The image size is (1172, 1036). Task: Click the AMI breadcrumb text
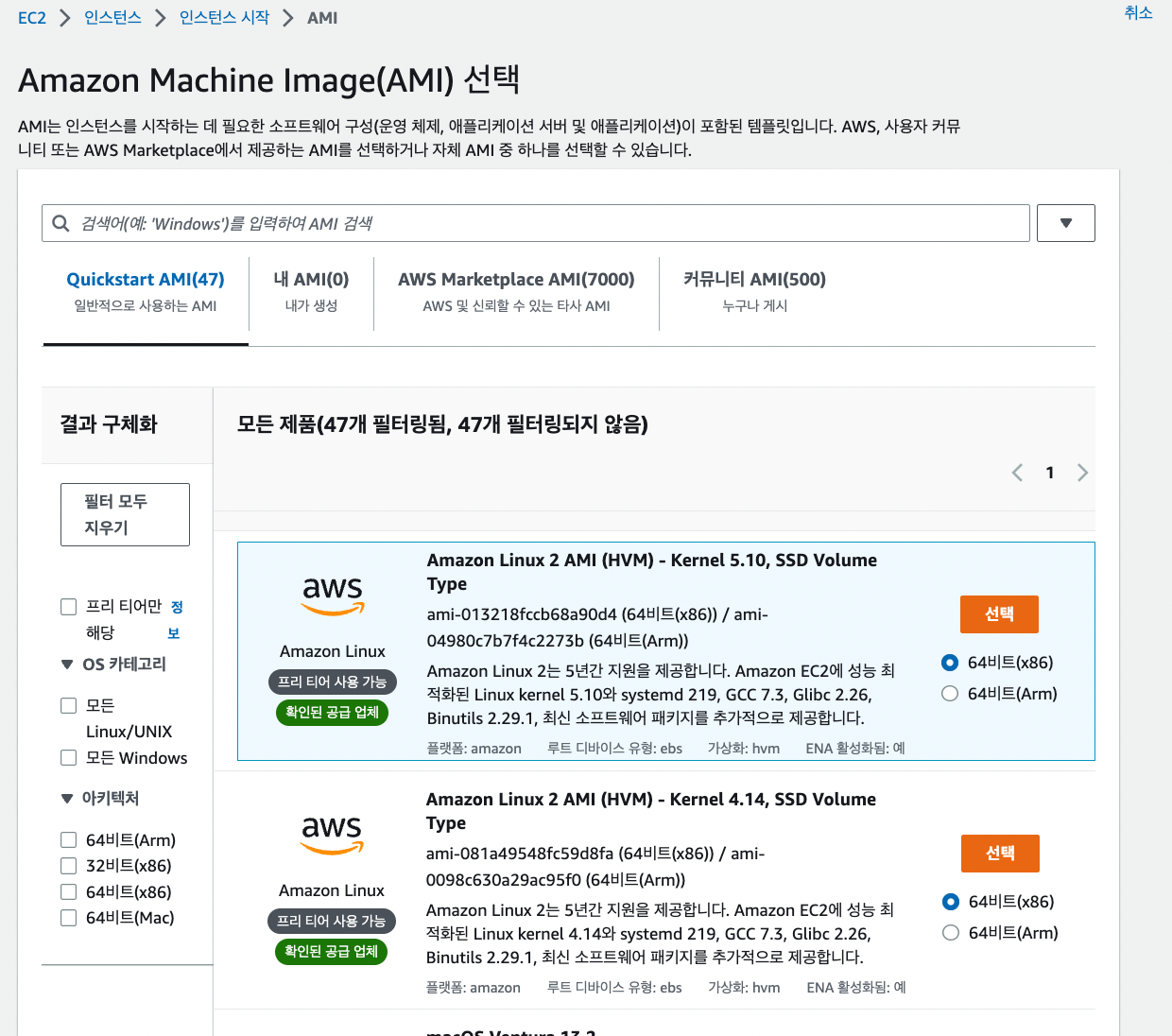pyautogui.click(x=322, y=18)
